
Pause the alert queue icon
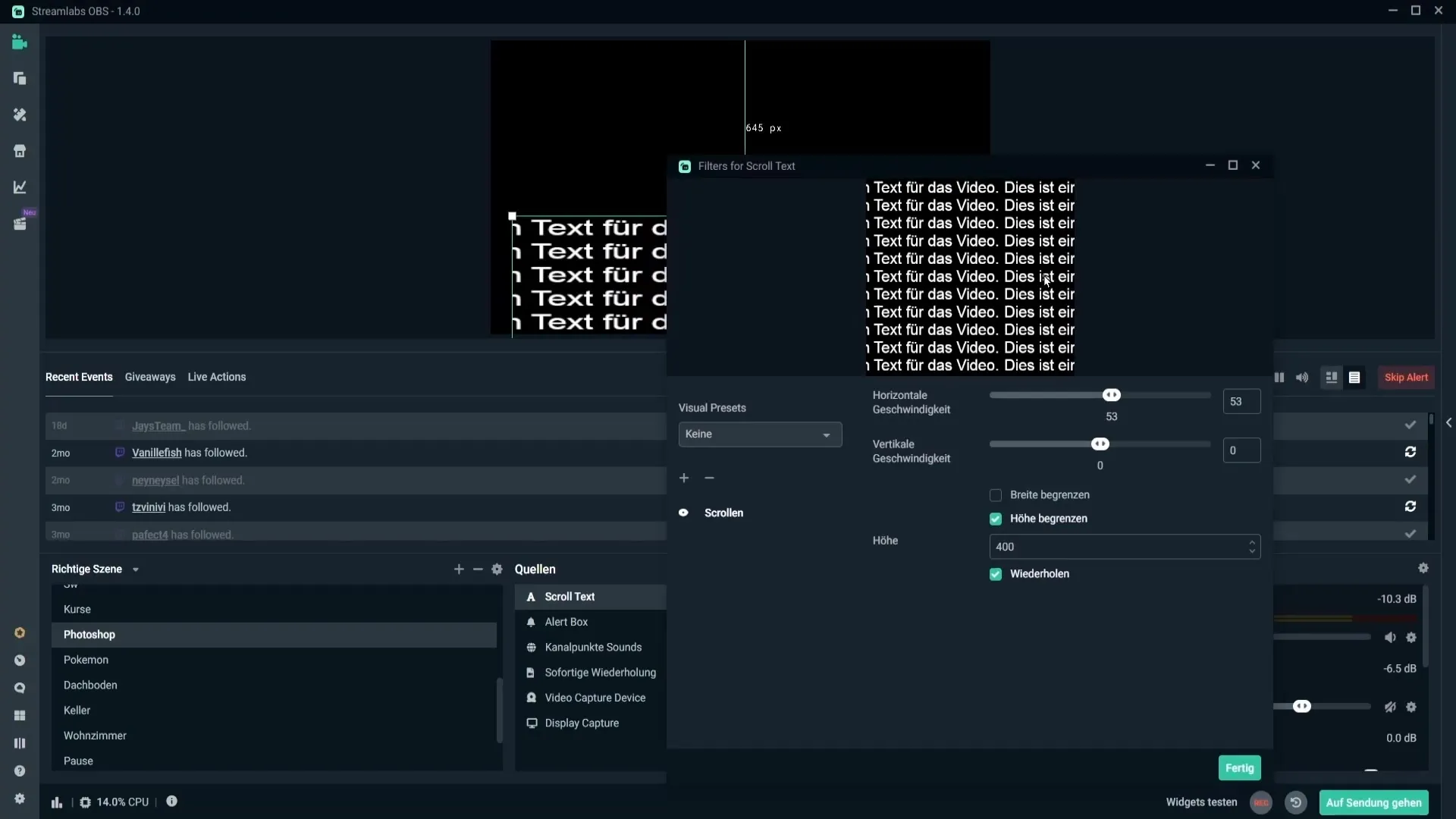pos(1279,378)
